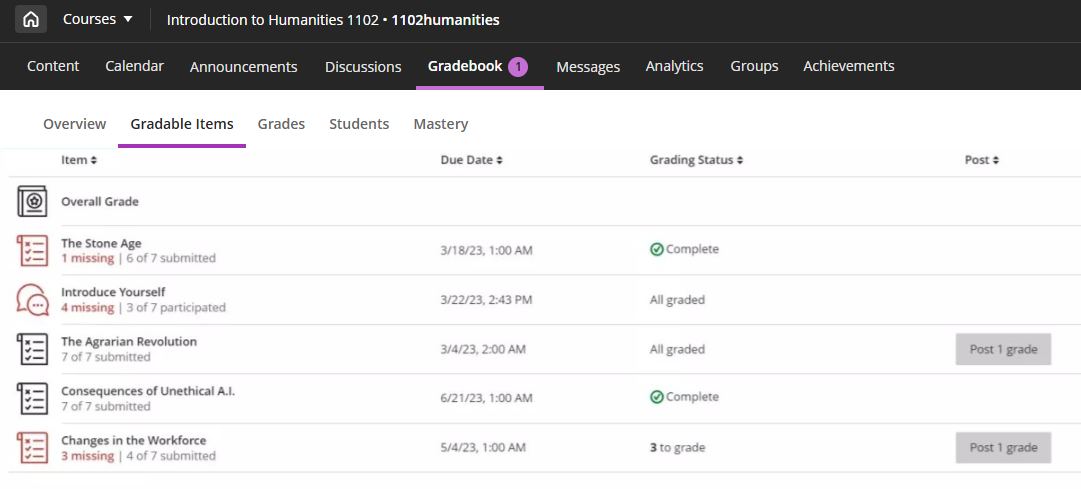1081x489 pixels.
Task: Click the Gradebook notification badge
Action: click(x=518, y=67)
